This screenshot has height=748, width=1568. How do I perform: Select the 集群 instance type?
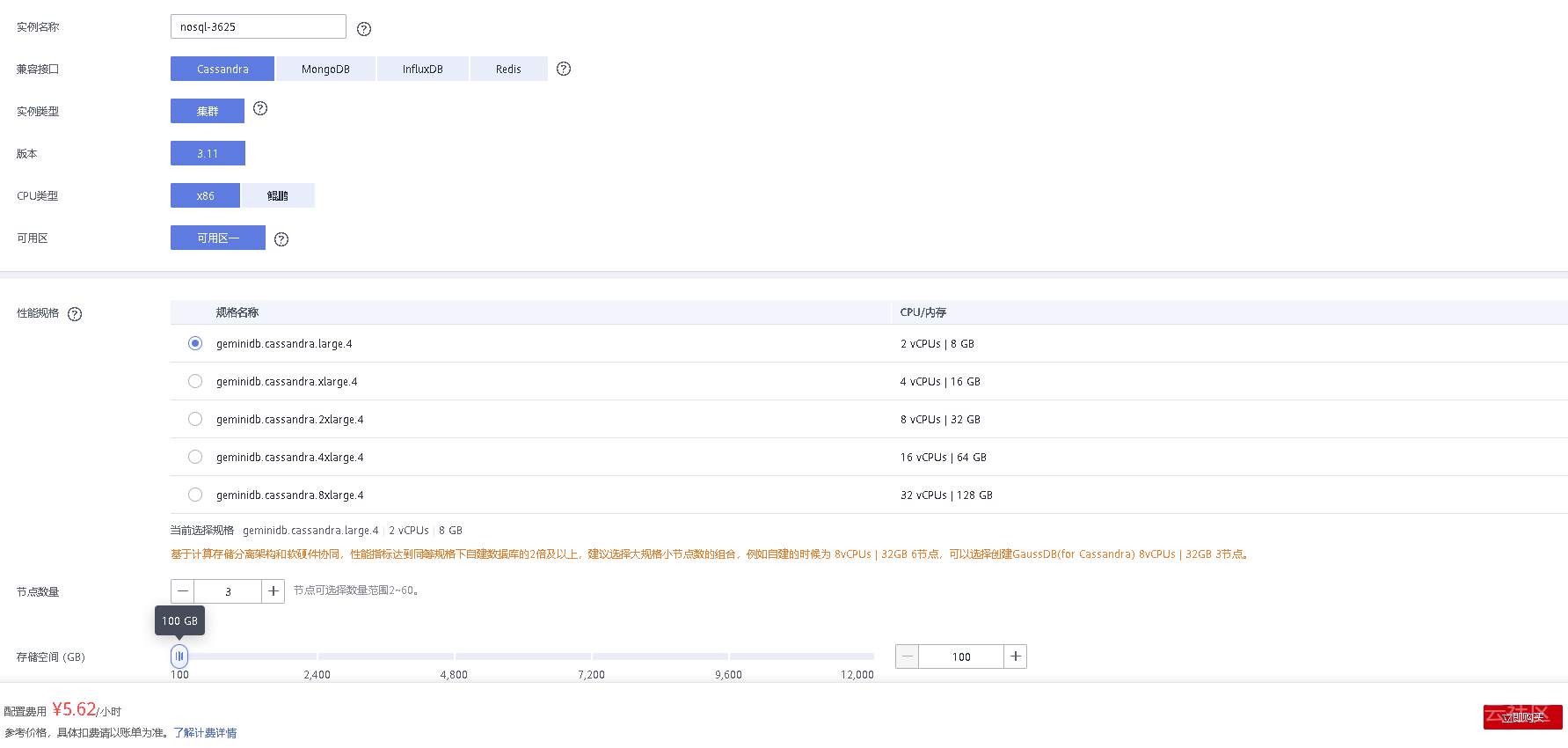(x=208, y=111)
